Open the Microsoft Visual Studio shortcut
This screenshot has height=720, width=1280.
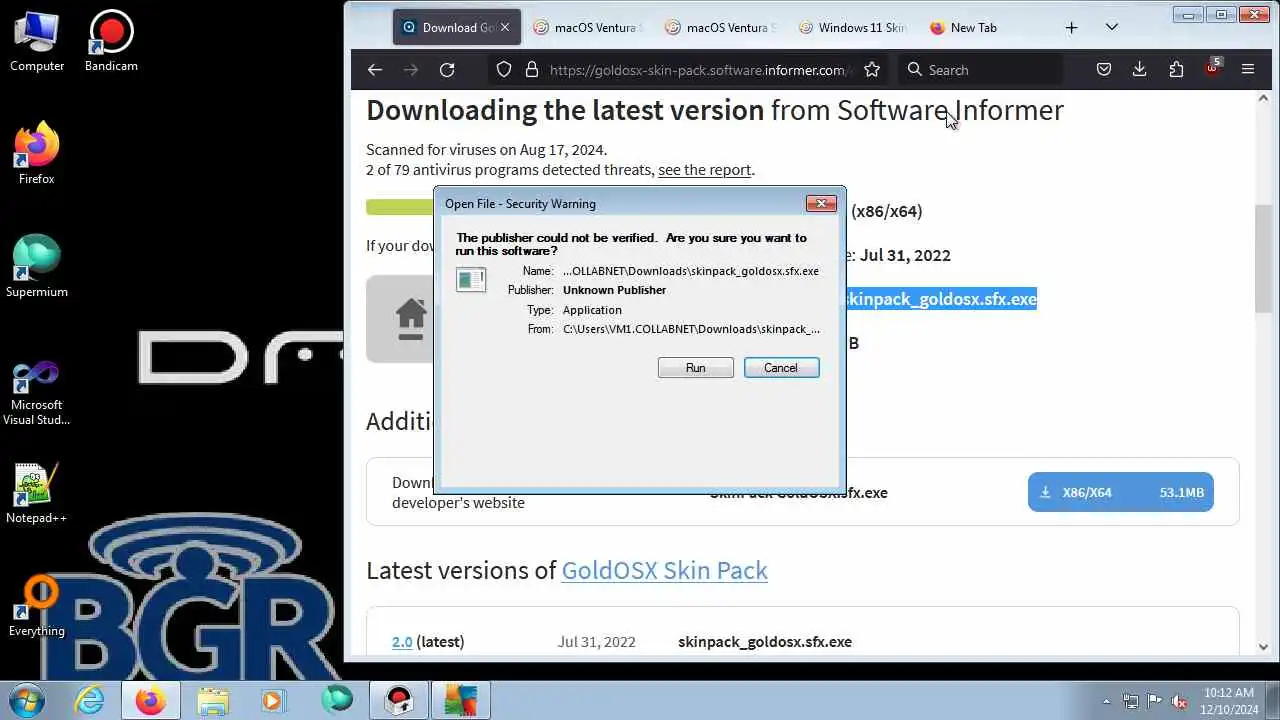point(37,393)
